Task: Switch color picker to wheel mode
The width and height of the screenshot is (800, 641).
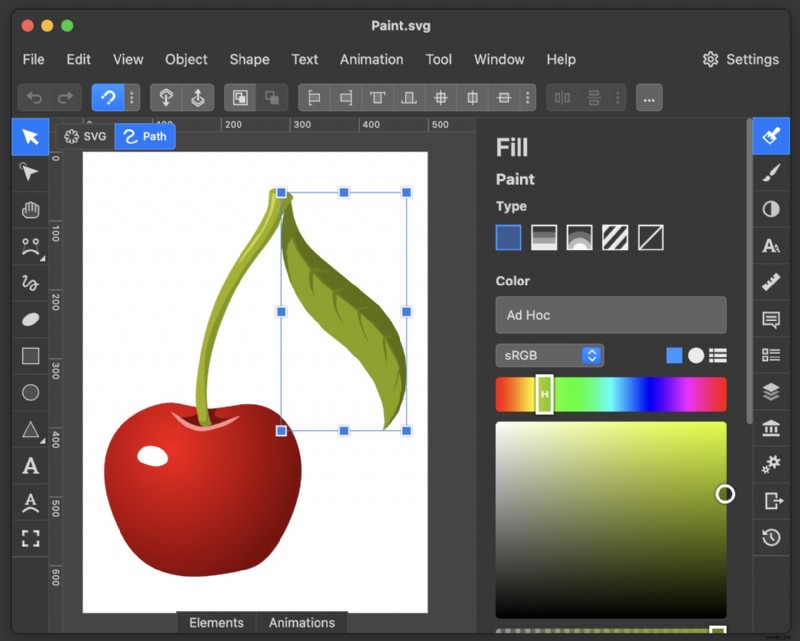Action: (697, 355)
